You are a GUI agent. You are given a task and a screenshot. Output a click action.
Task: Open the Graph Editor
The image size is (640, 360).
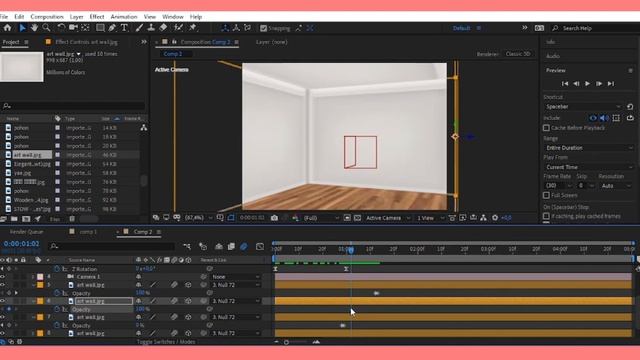tap(260, 247)
